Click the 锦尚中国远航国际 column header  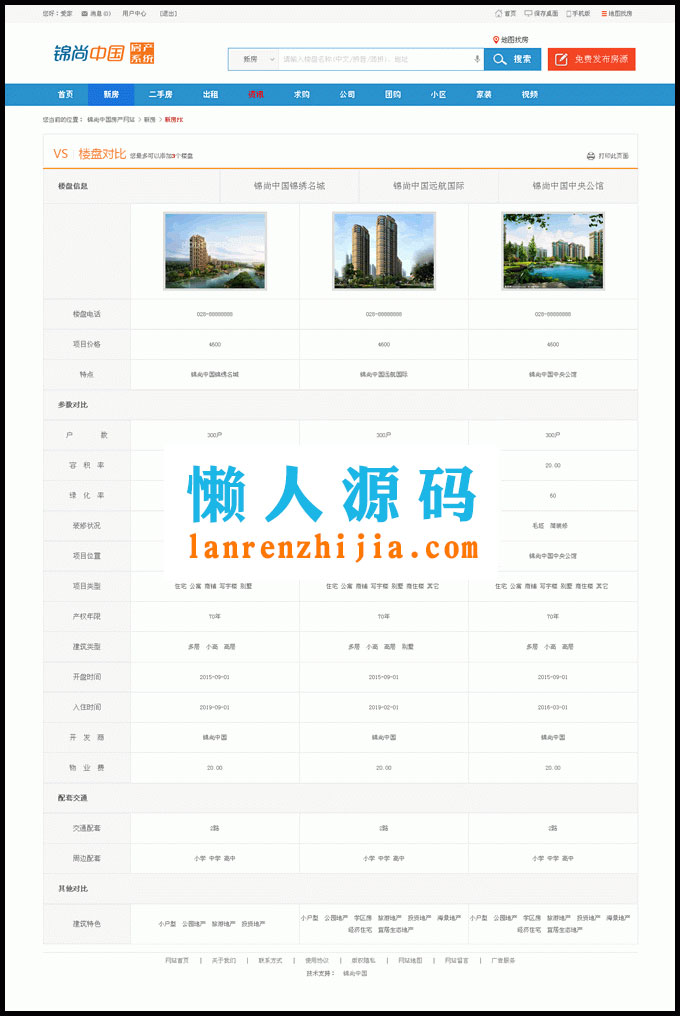428,186
